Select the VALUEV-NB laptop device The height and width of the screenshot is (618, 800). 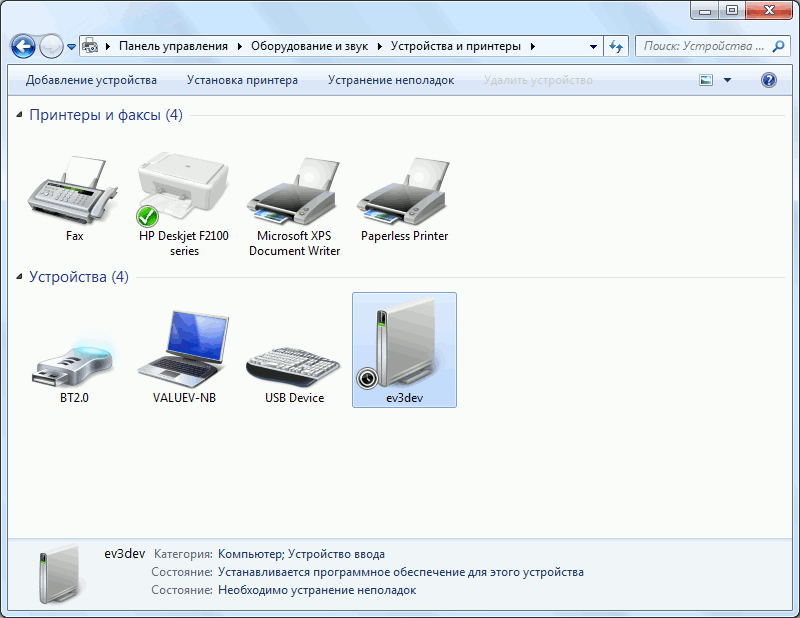pos(184,351)
